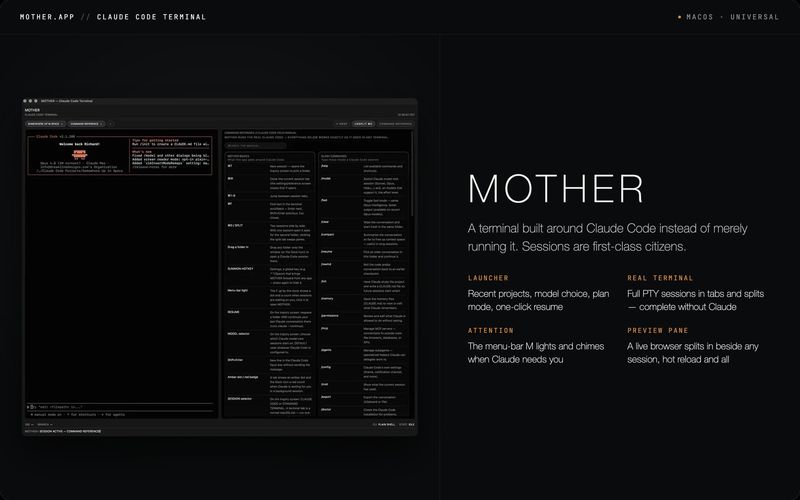Click the 'Menu-bar light' row
Viewport: 800px width, 500px height.
pyautogui.click(x=270, y=297)
